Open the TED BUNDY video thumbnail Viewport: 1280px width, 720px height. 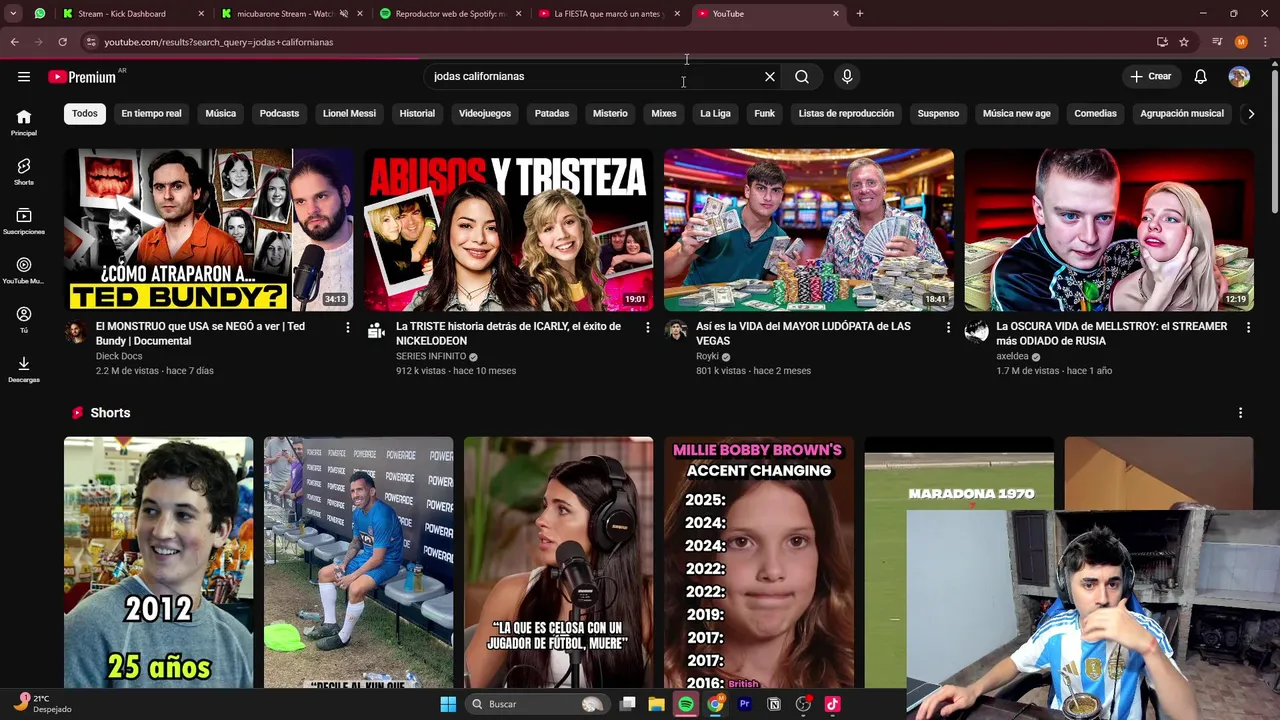pos(209,230)
